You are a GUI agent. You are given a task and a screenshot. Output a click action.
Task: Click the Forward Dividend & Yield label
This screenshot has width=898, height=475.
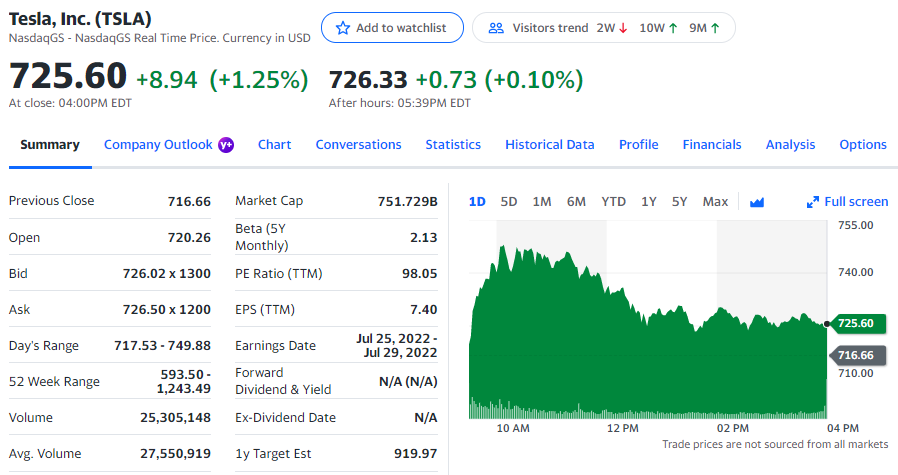283,381
